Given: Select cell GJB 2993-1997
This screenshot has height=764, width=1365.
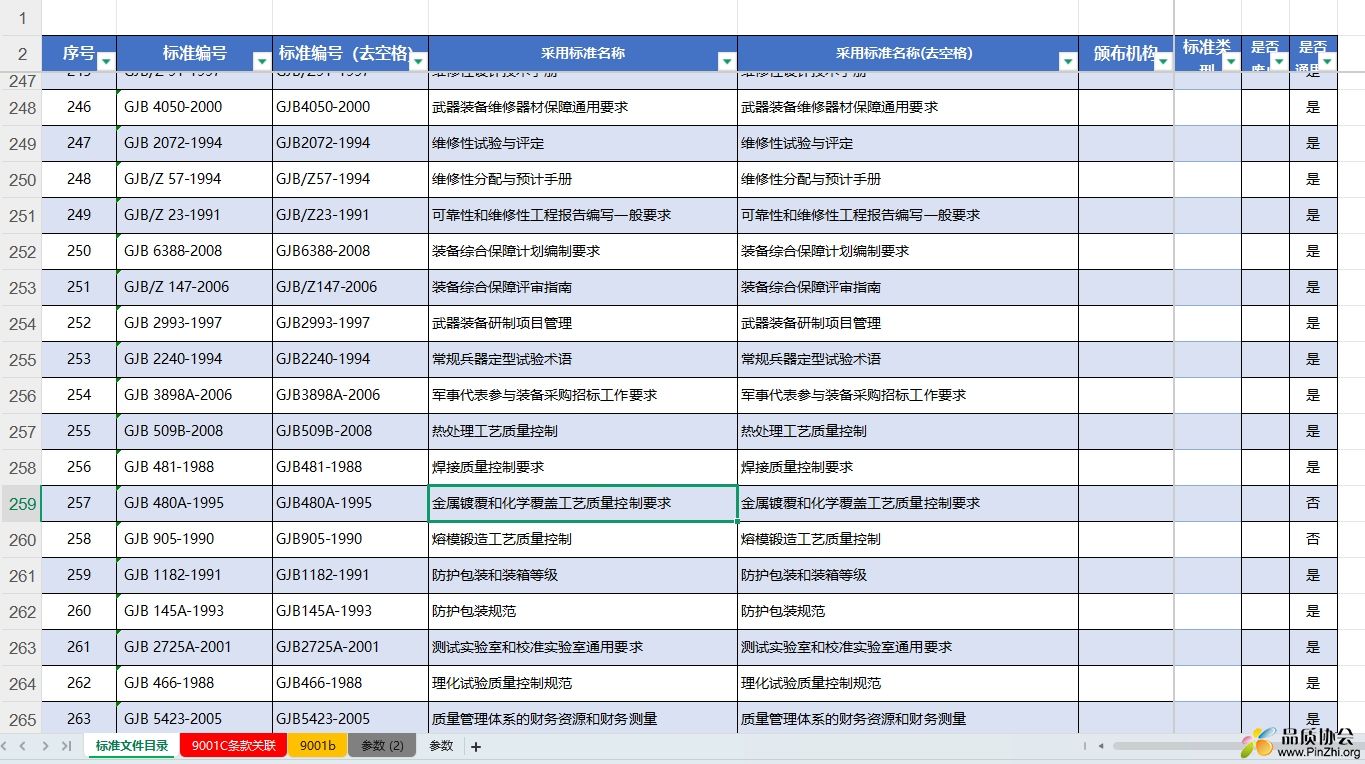Looking at the screenshot, I should click(194, 323).
